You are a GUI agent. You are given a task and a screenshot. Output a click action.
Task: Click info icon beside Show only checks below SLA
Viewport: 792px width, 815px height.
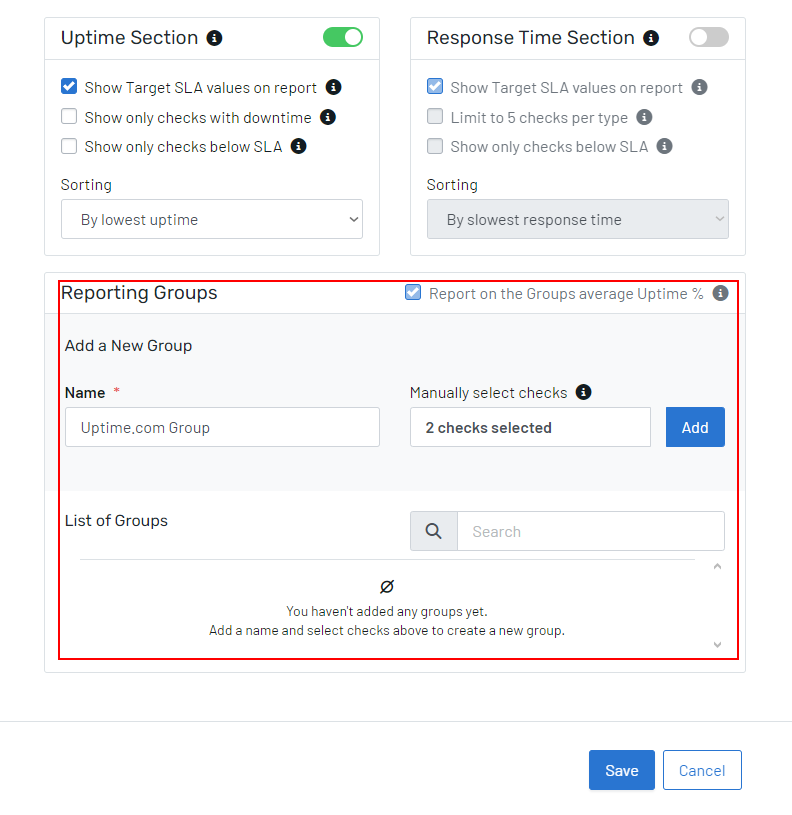(x=299, y=145)
